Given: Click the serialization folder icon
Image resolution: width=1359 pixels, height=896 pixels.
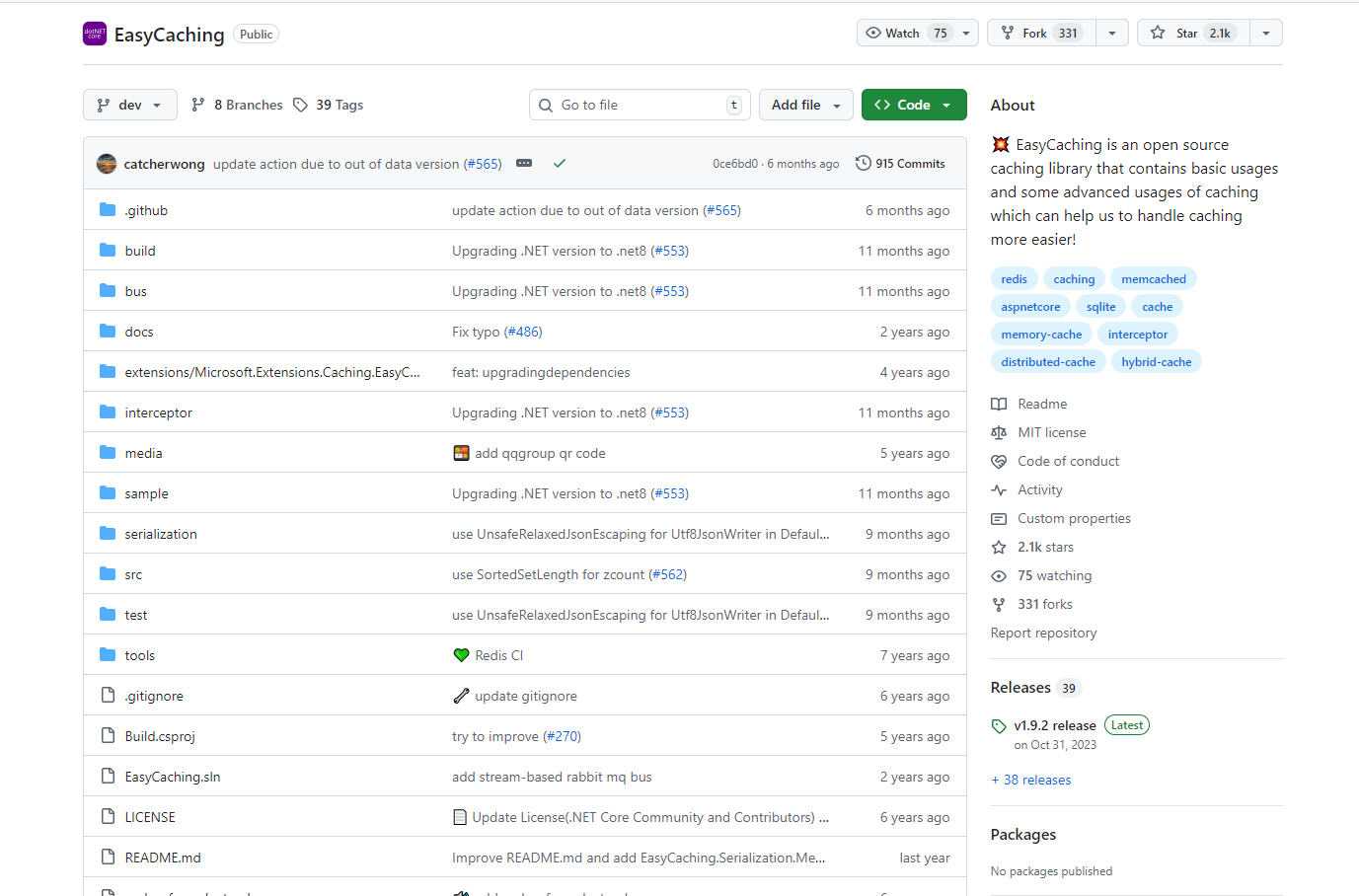Looking at the screenshot, I should tap(108, 534).
